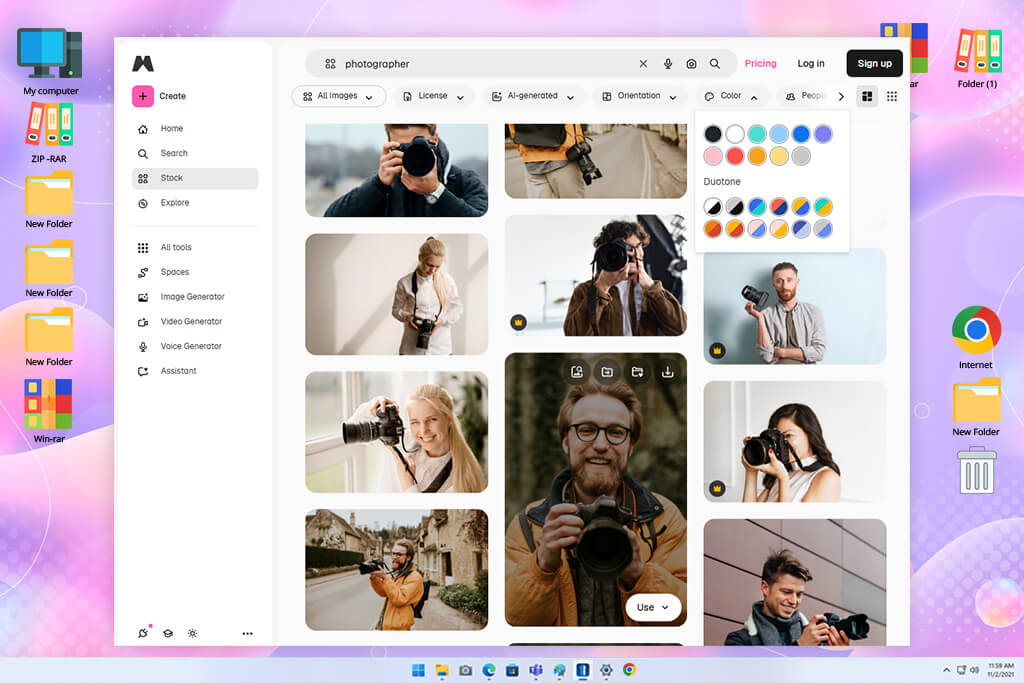The image size is (1024, 683).
Task: Start voice search with microphone icon
Action: (667, 63)
